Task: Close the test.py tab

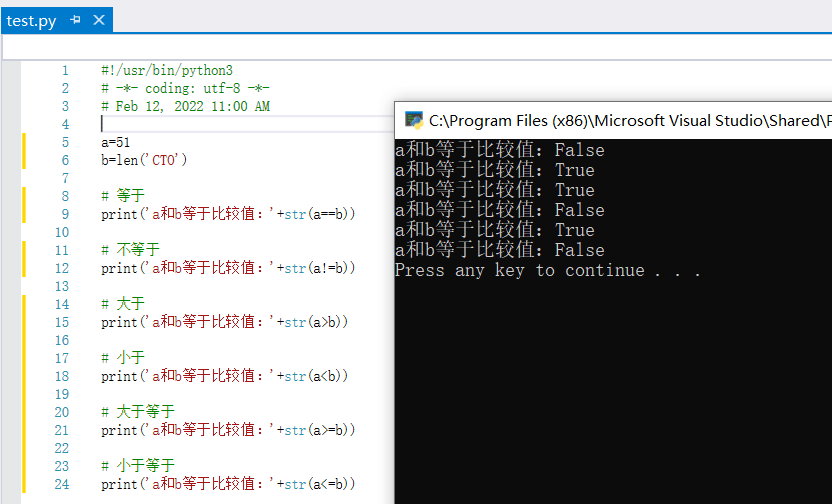Action: [99, 20]
